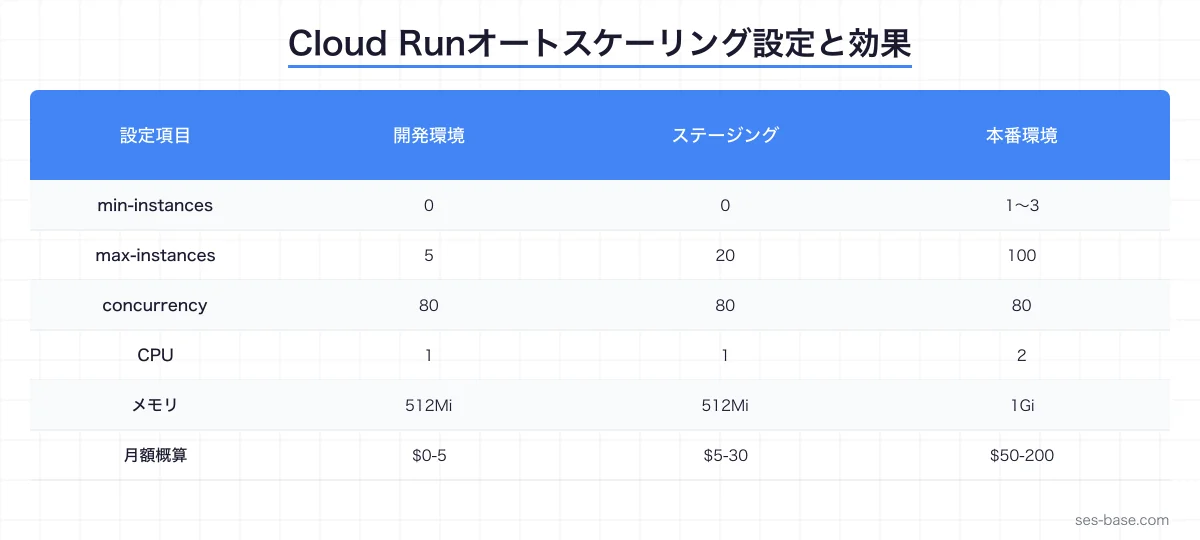Click the CPU value for ステージング

point(725,355)
